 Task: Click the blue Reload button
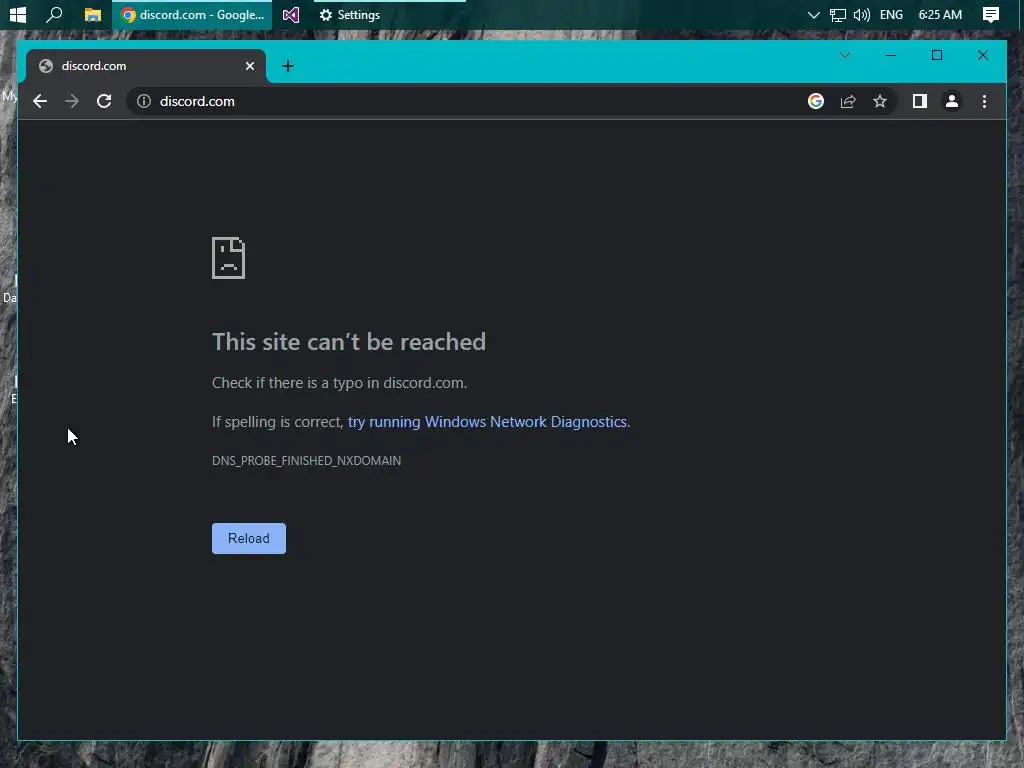(249, 538)
